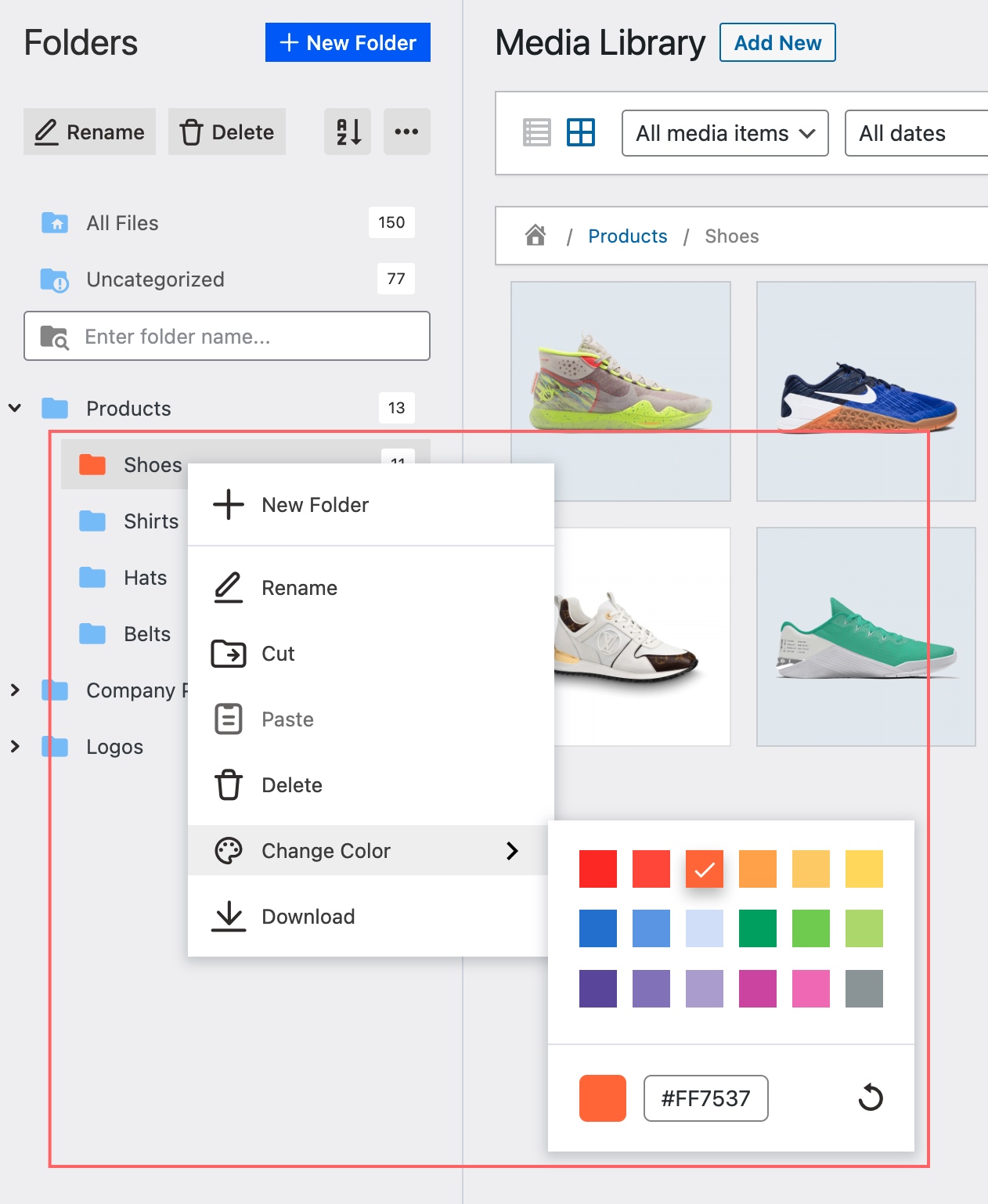Choose Rename in the context menu
Screen dimensions: 988x1204
(371, 588)
